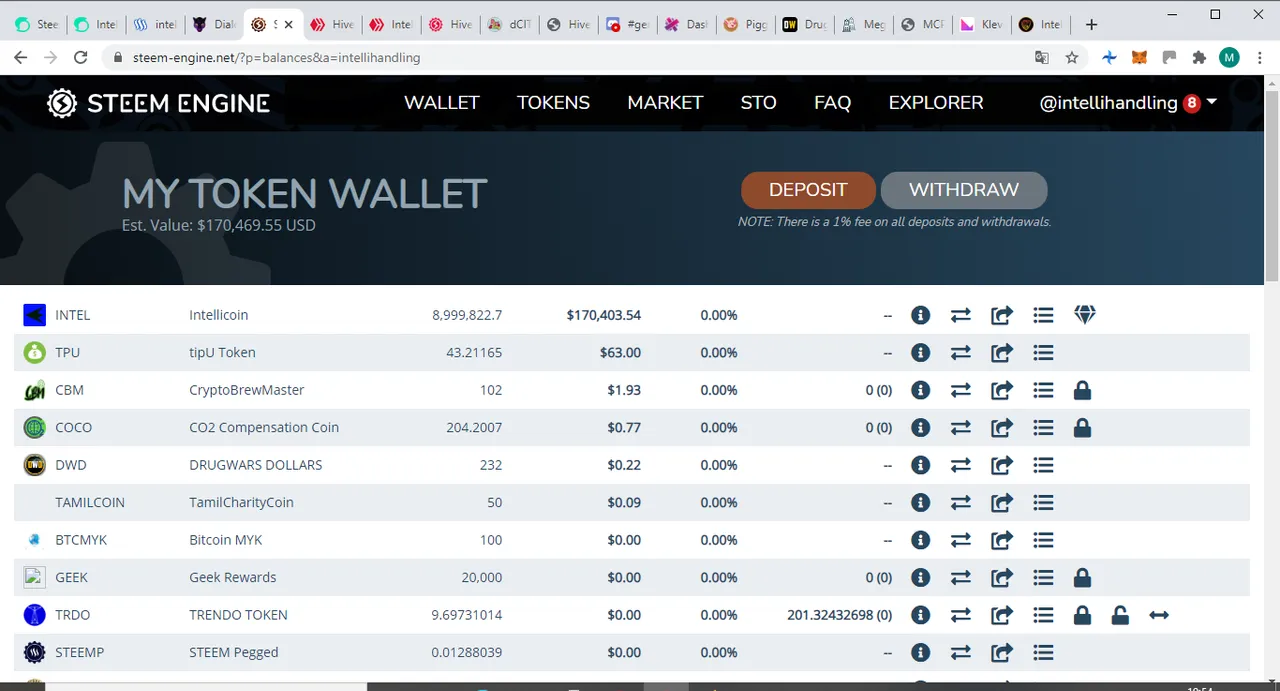The image size is (1280, 691).
Task: Open MetaMask fox extension icon
Action: click(x=1139, y=58)
